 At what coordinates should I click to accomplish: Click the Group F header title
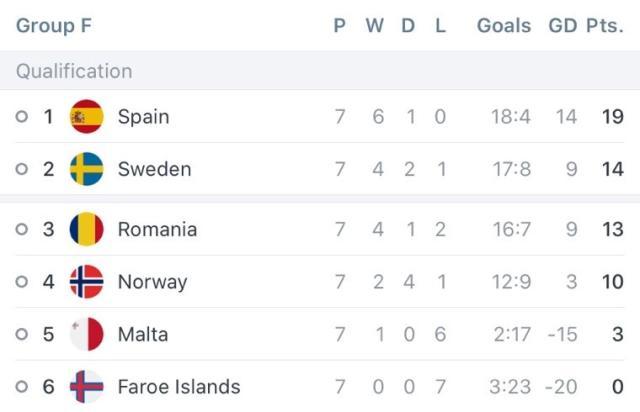pos(54,26)
